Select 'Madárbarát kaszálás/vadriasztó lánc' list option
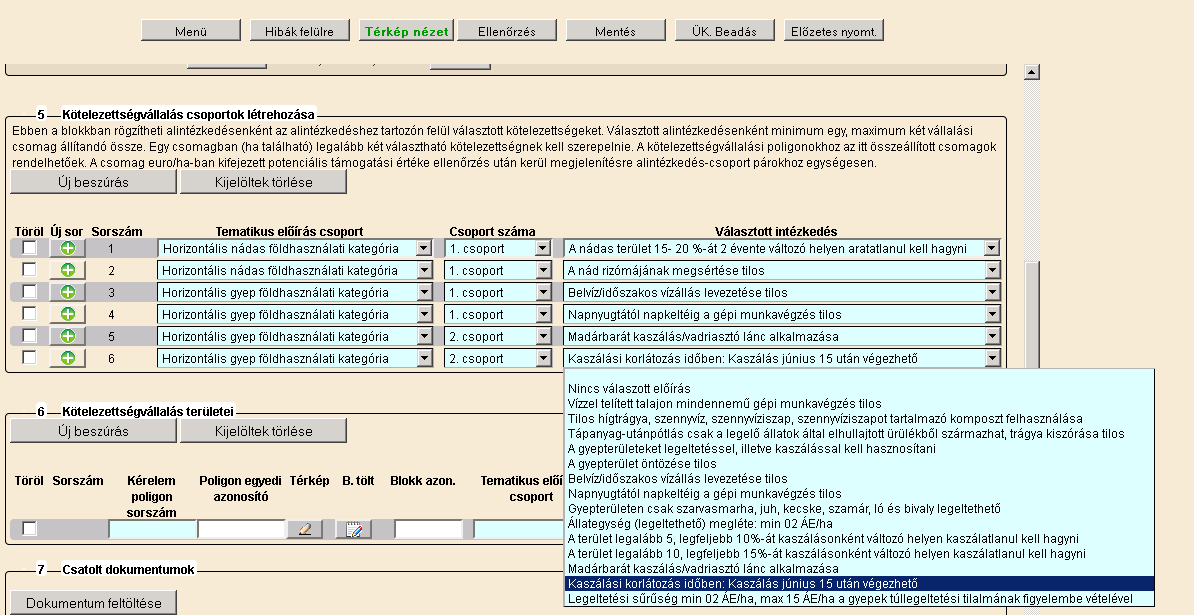 click(x=859, y=569)
